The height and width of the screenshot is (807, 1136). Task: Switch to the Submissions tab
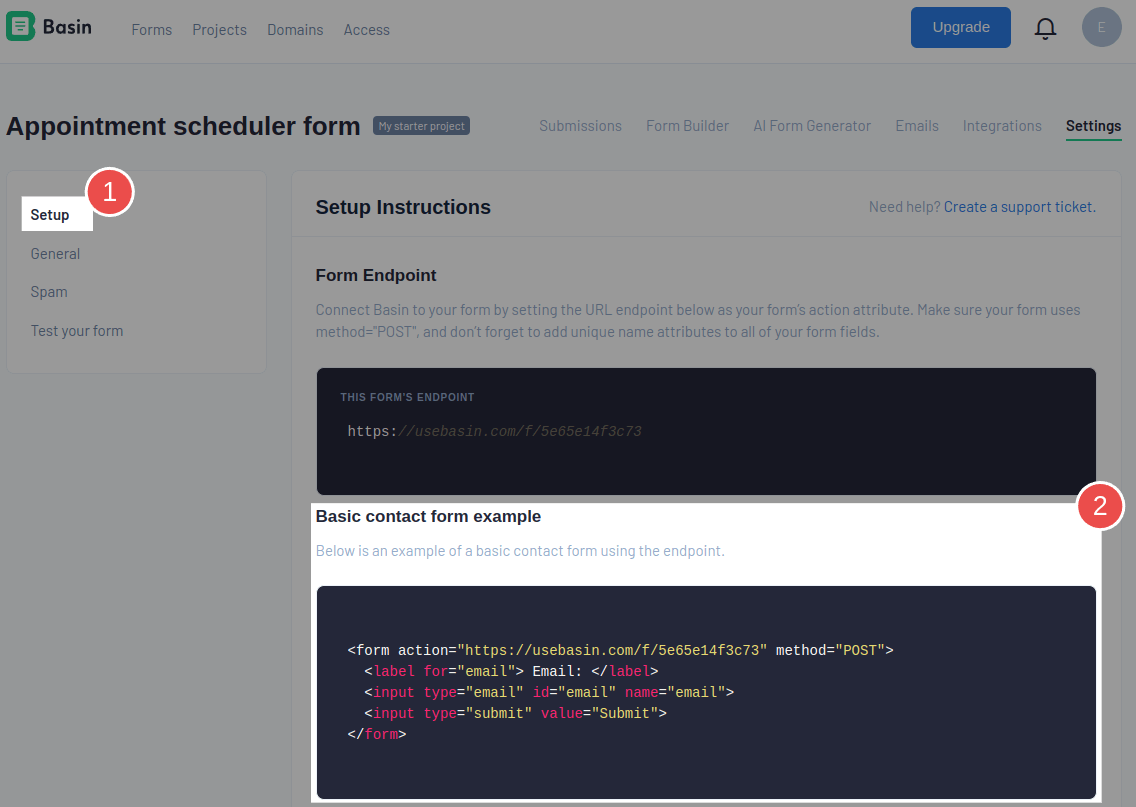click(x=580, y=125)
